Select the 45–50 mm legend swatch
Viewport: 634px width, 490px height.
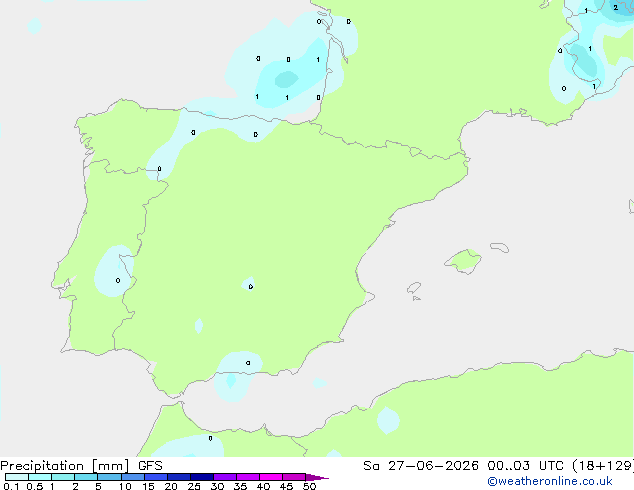pos(294,477)
